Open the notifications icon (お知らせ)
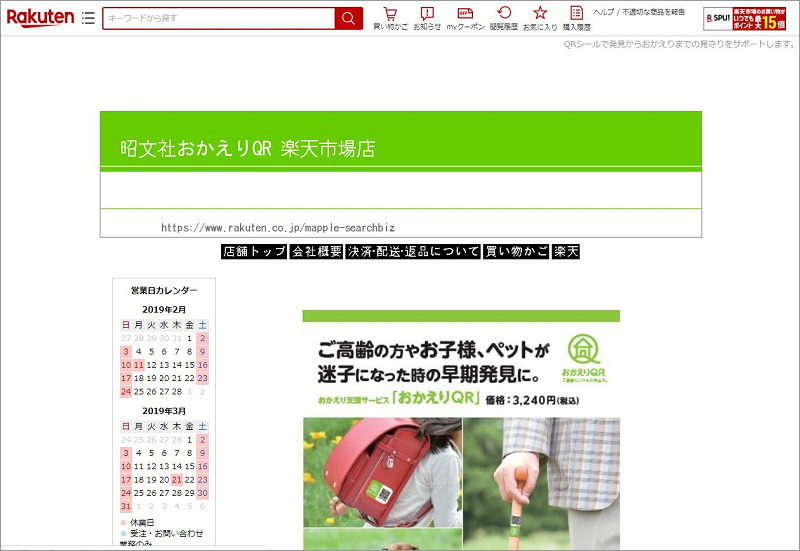Image resolution: width=800 pixels, height=551 pixels. pos(427,18)
